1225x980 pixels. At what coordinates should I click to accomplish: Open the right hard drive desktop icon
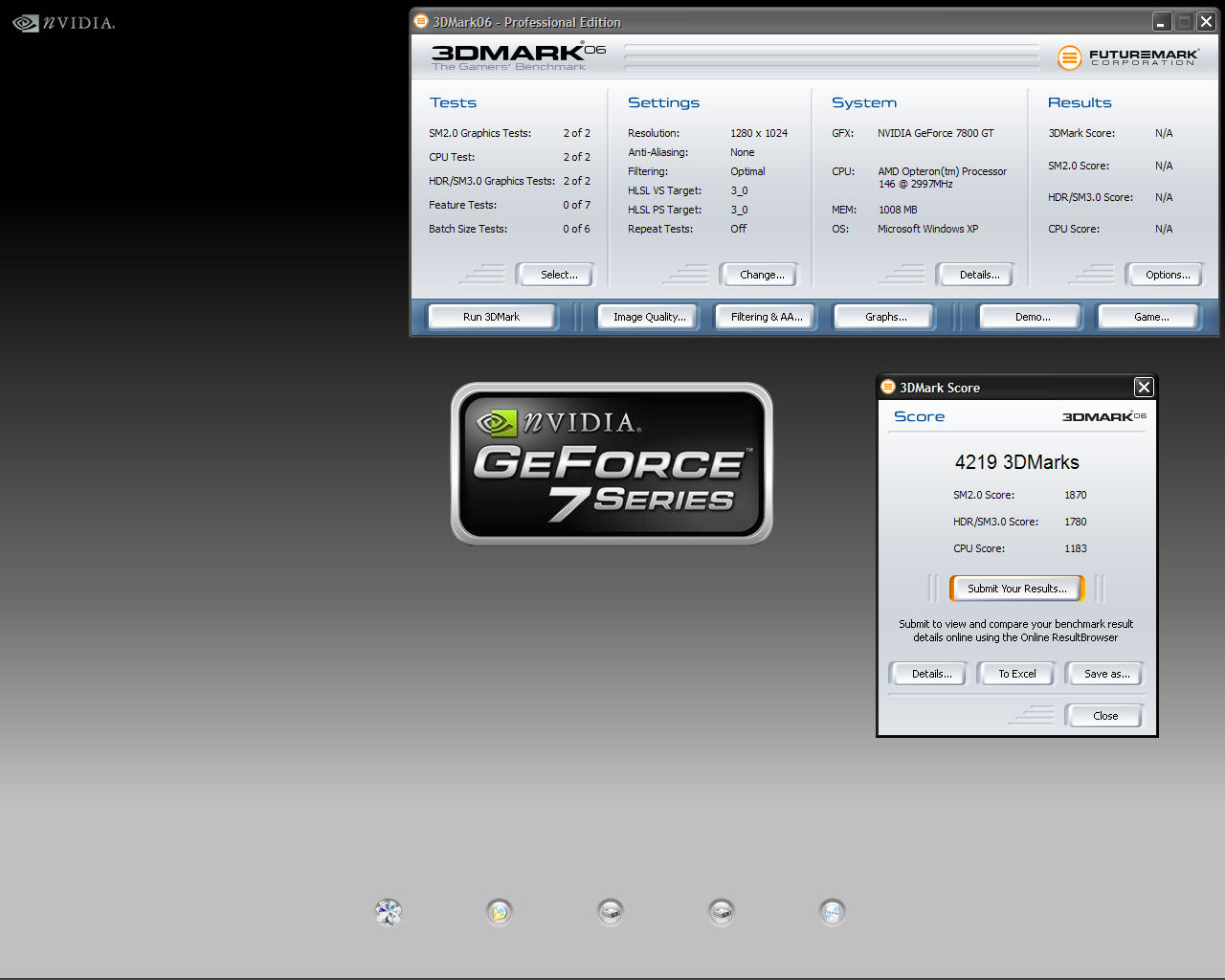click(722, 912)
